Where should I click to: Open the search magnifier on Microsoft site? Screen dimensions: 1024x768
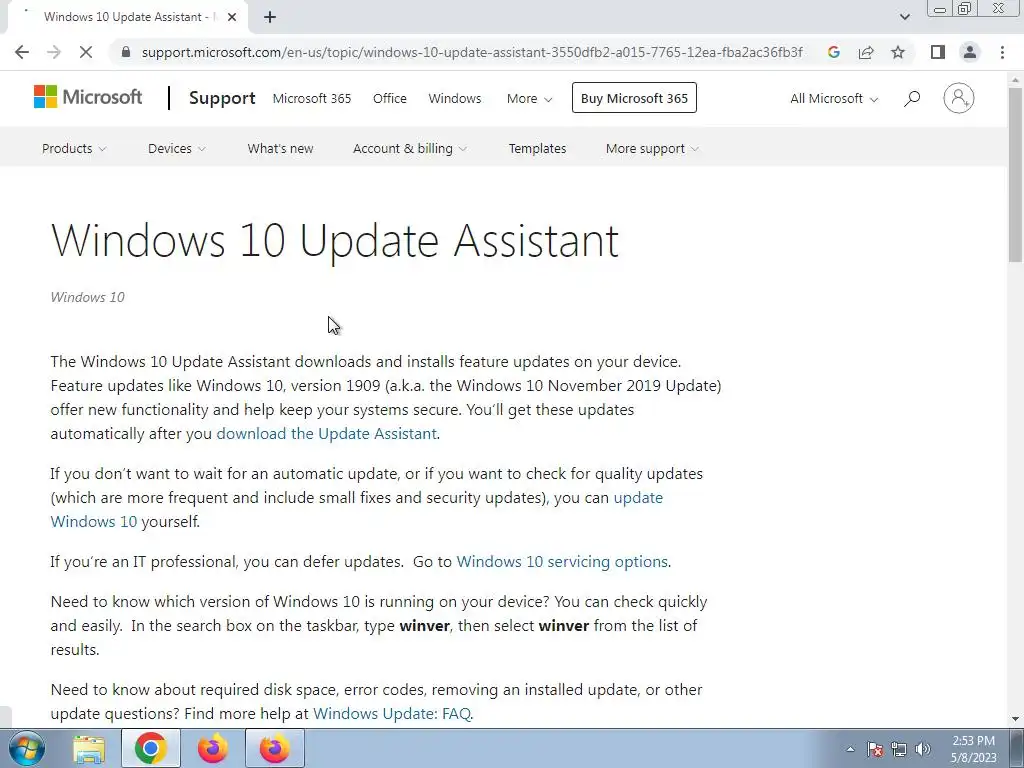912,99
